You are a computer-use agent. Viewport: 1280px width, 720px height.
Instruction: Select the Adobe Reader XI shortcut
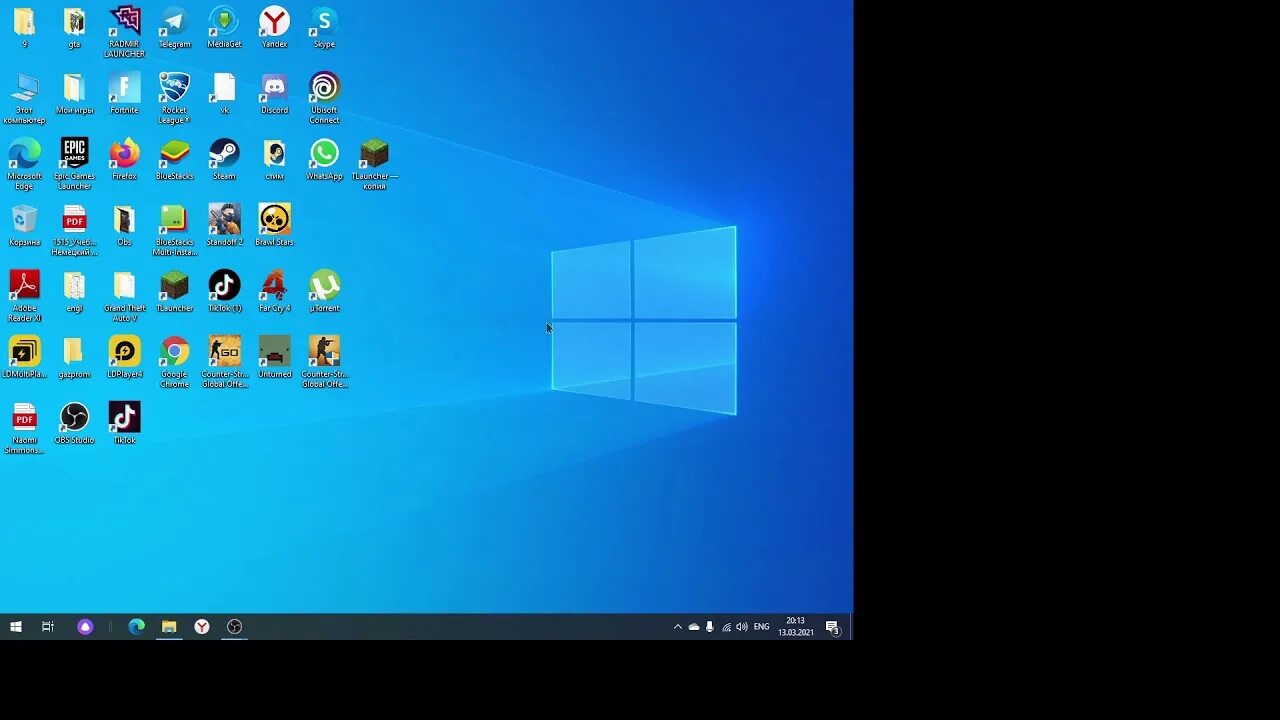click(x=24, y=295)
